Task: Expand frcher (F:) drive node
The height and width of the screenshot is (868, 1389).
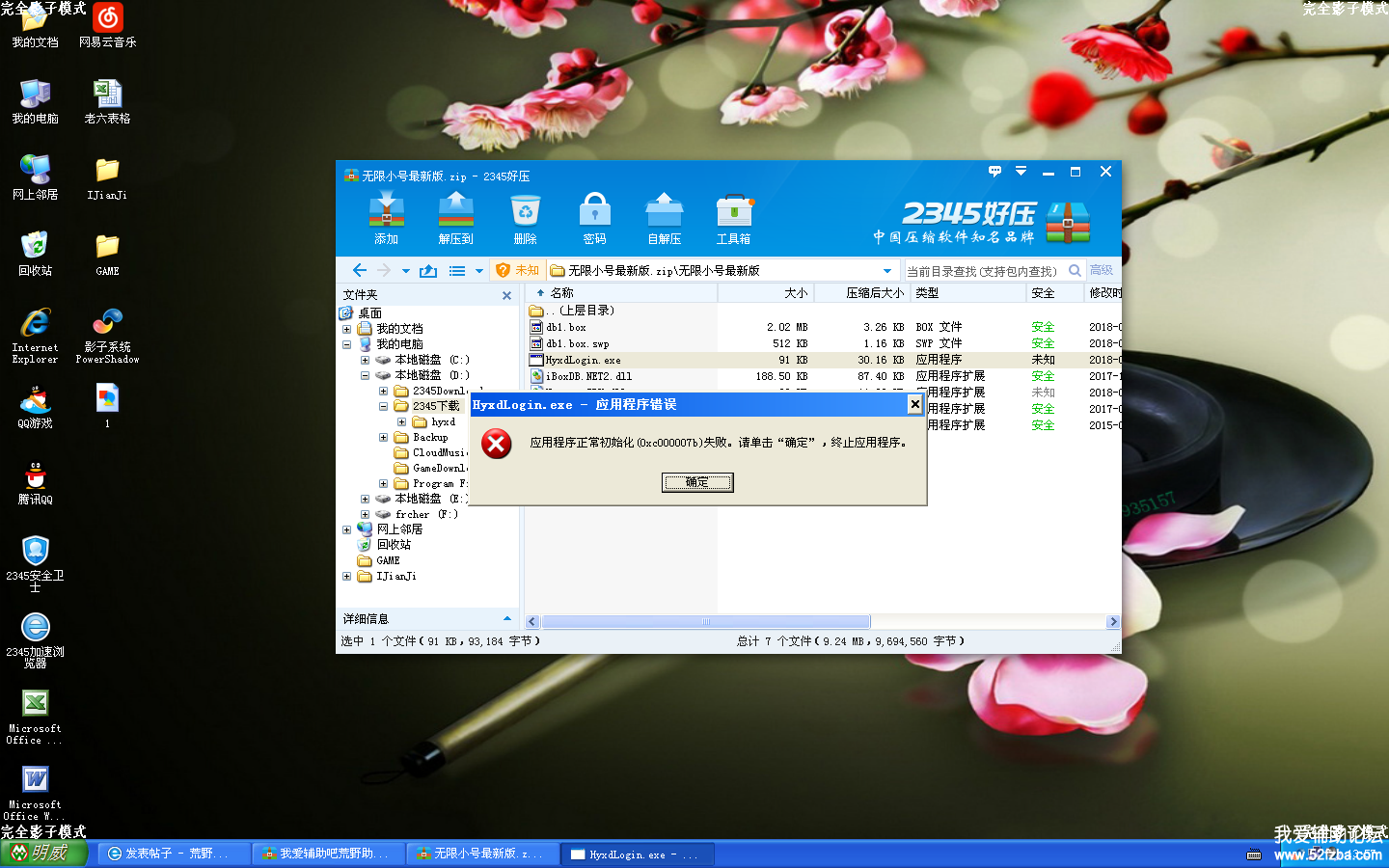Action: 365,515
